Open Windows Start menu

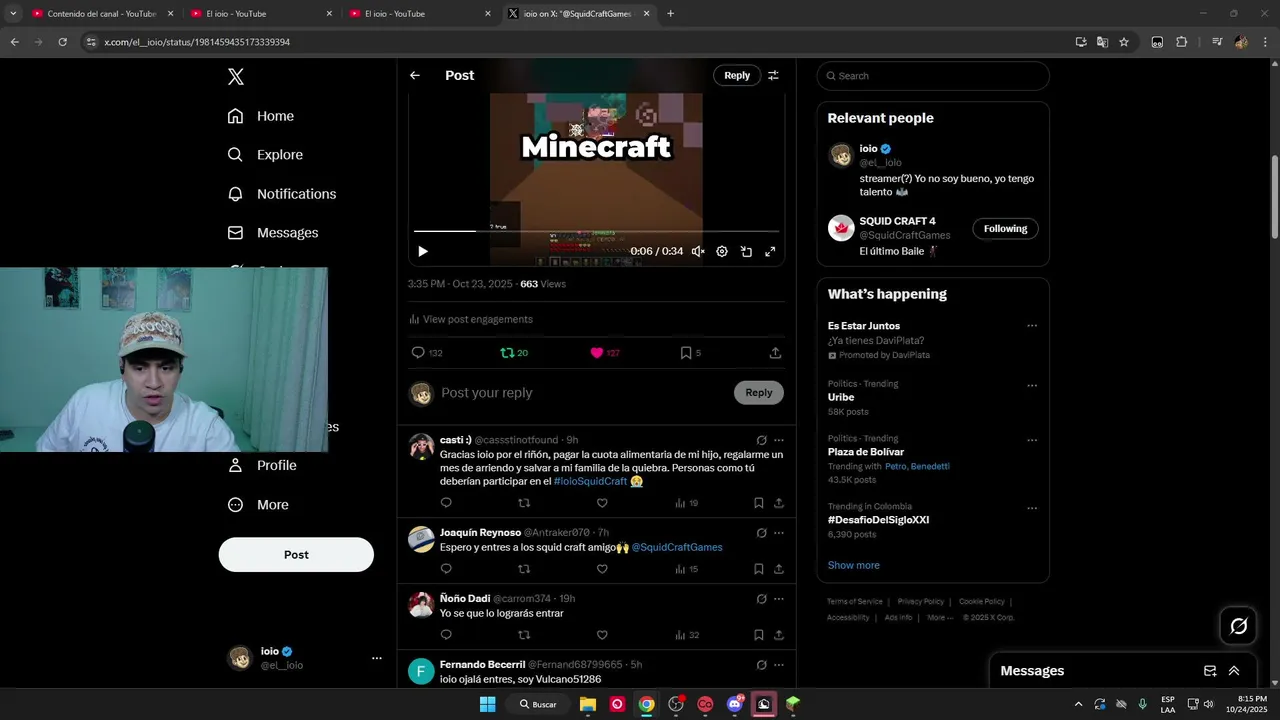pyautogui.click(x=487, y=704)
